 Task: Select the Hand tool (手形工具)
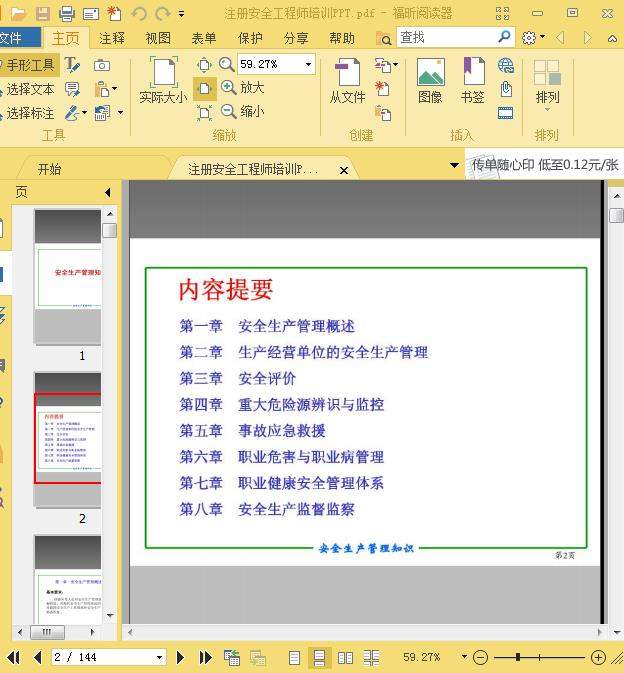click(x=28, y=65)
